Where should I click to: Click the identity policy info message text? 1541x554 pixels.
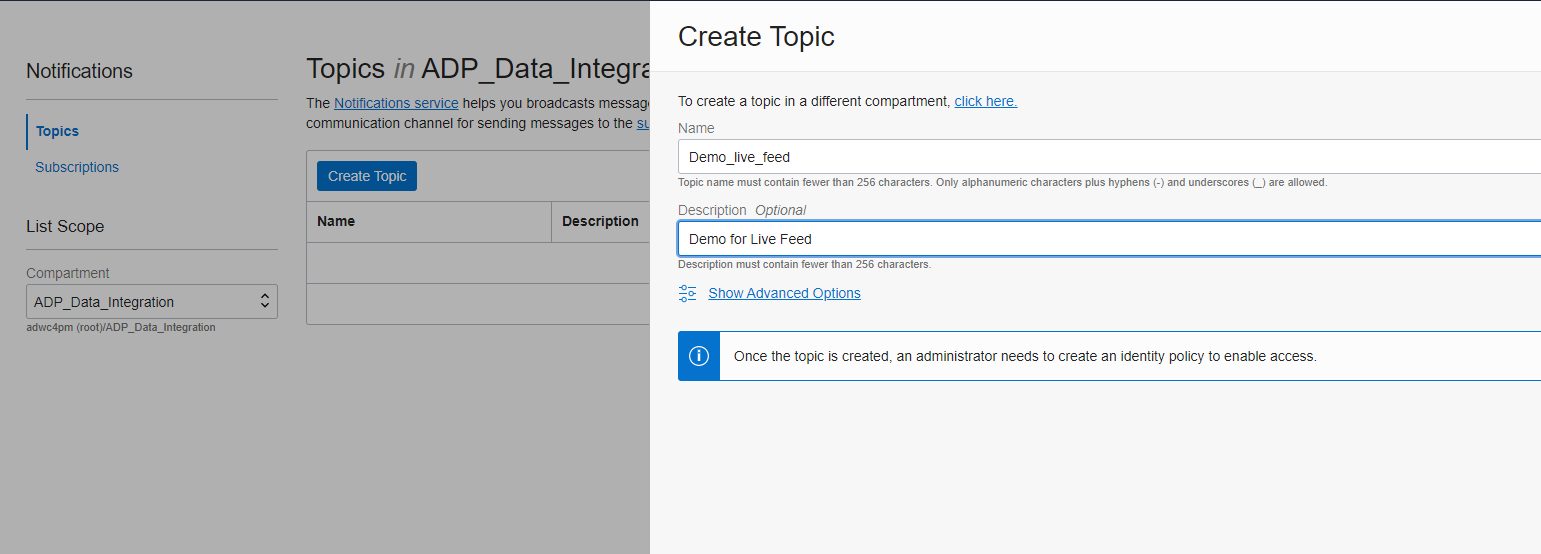[1025, 356]
